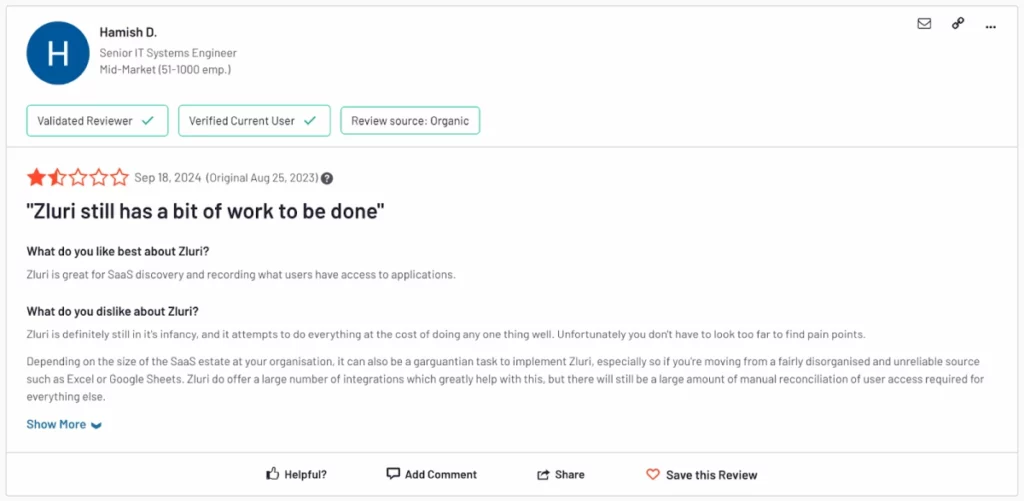This screenshot has width=1024, height=501.
Task: Click Hamish D. avatar circle
Action: click(57, 53)
